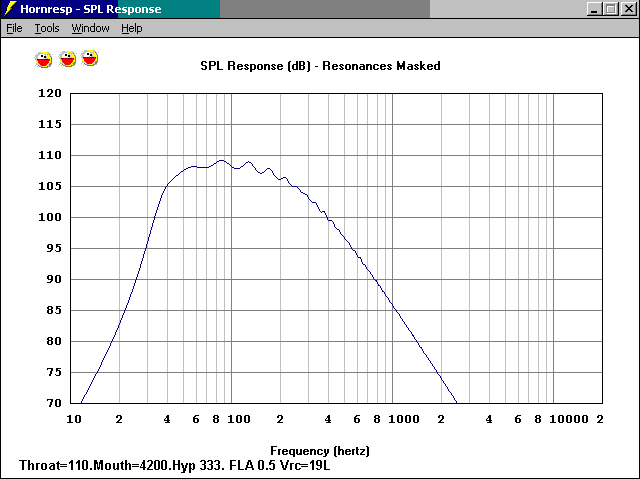Open the Tools menu

[47, 28]
